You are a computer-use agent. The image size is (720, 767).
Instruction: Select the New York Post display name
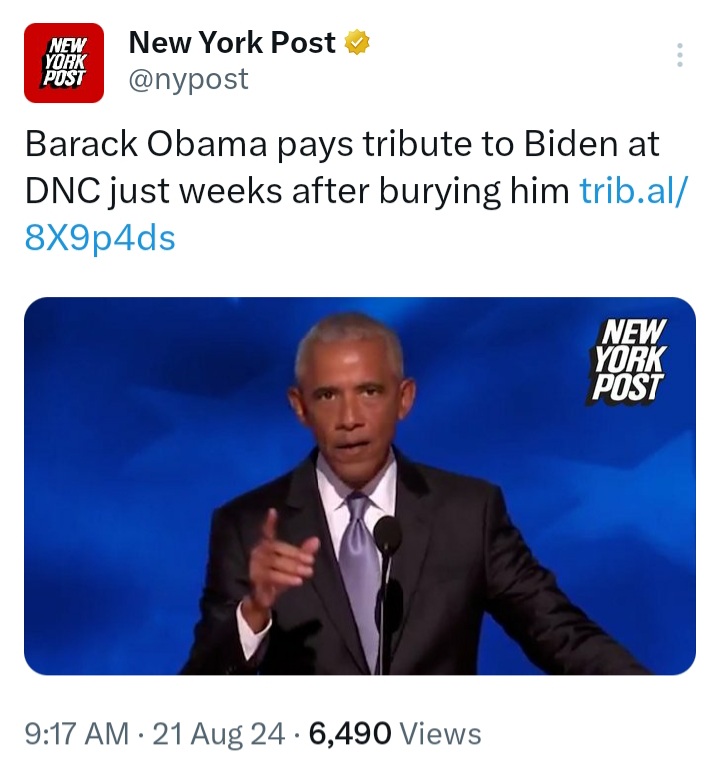coord(232,43)
